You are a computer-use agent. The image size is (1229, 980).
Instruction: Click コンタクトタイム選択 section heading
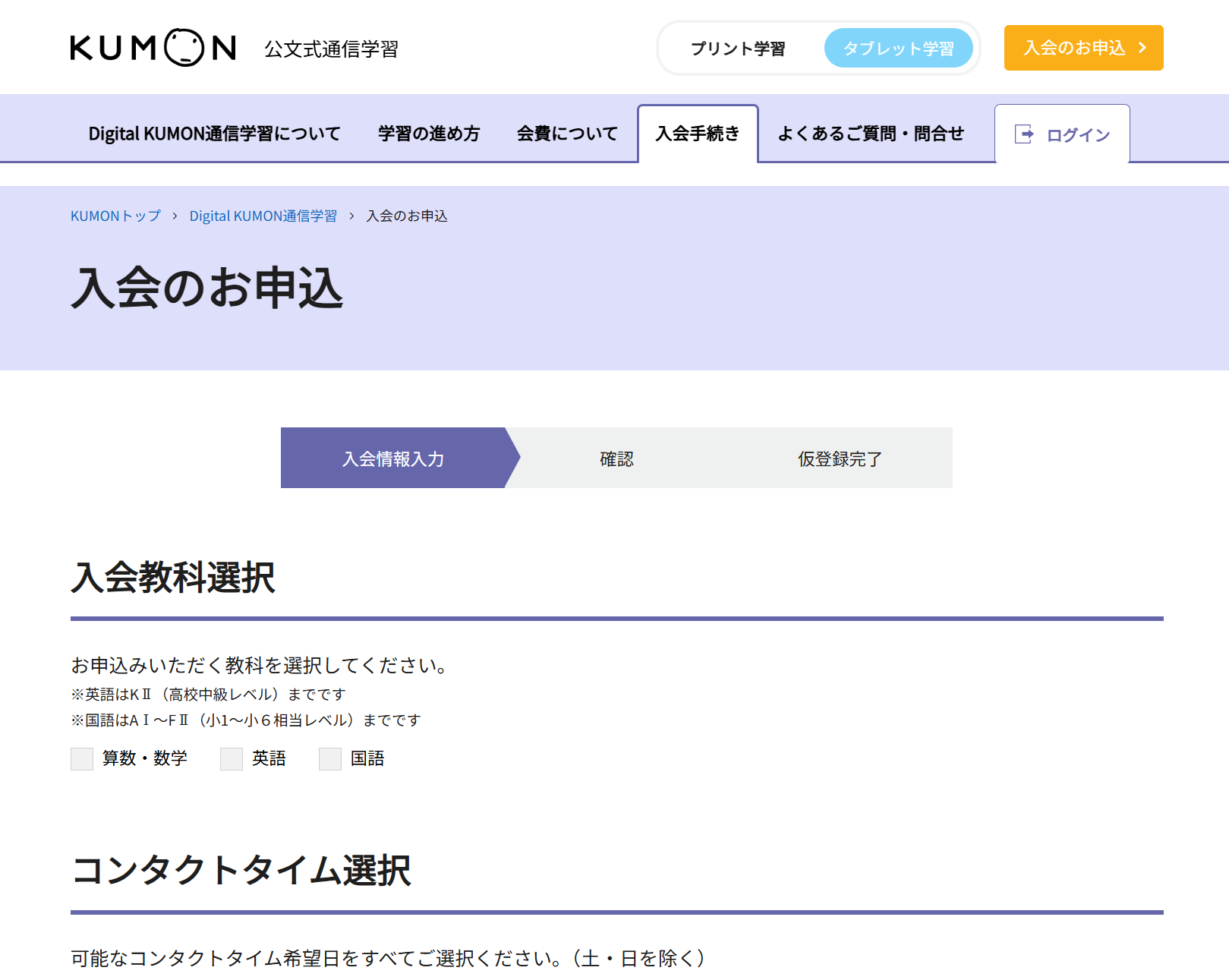[241, 870]
